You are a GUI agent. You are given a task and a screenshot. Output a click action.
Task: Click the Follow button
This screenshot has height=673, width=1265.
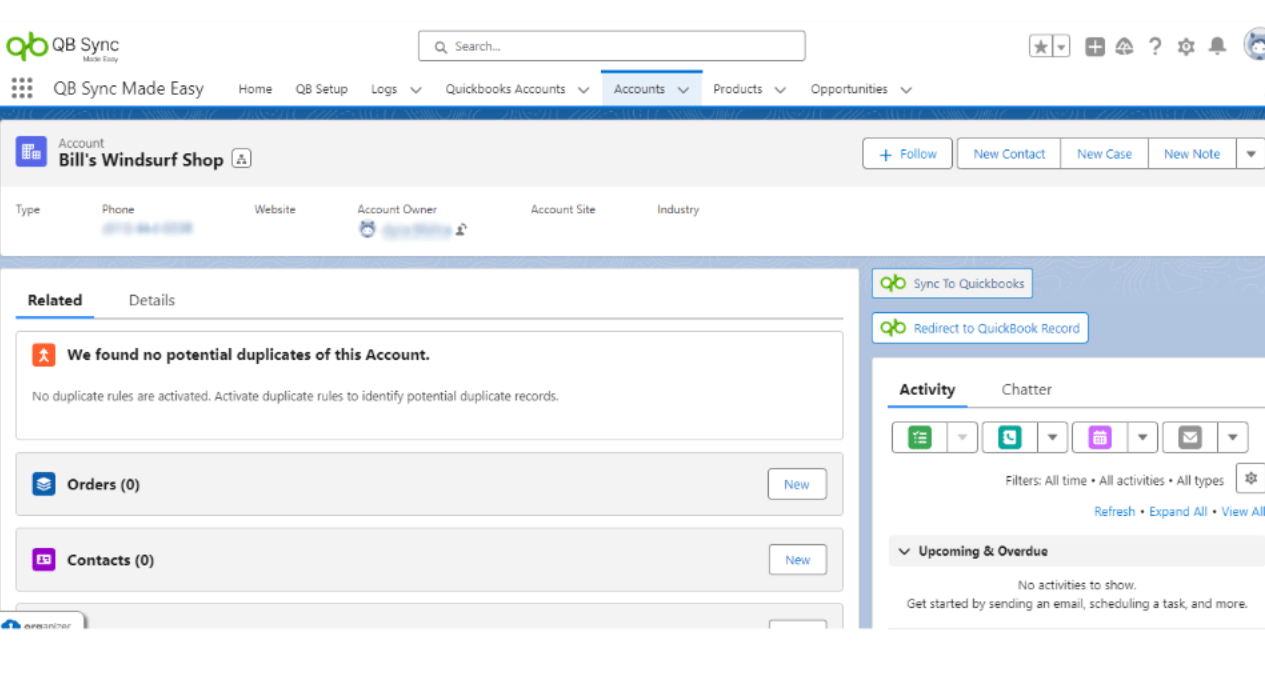coord(907,154)
